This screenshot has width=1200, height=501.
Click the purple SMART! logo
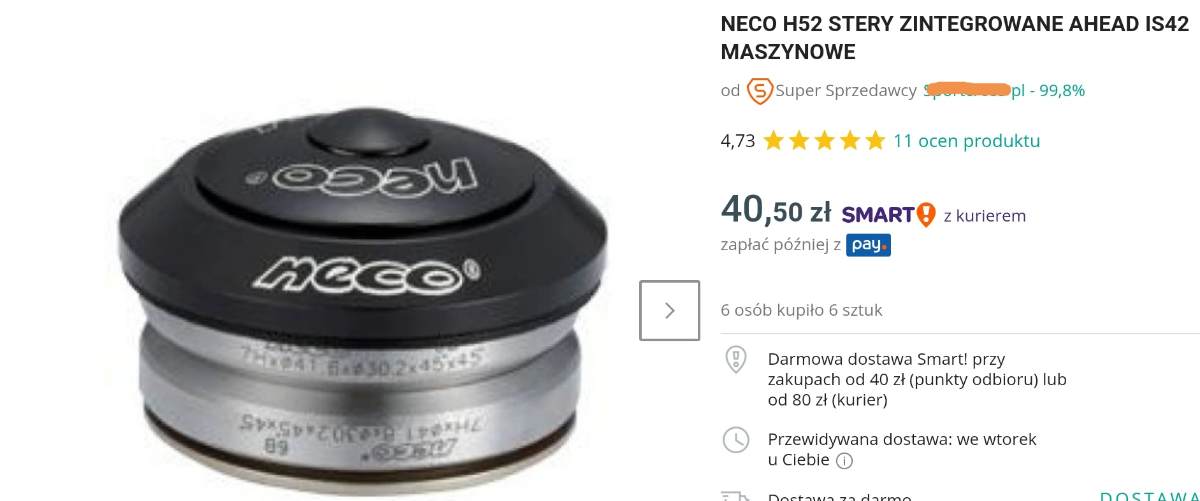click(888, 214)
